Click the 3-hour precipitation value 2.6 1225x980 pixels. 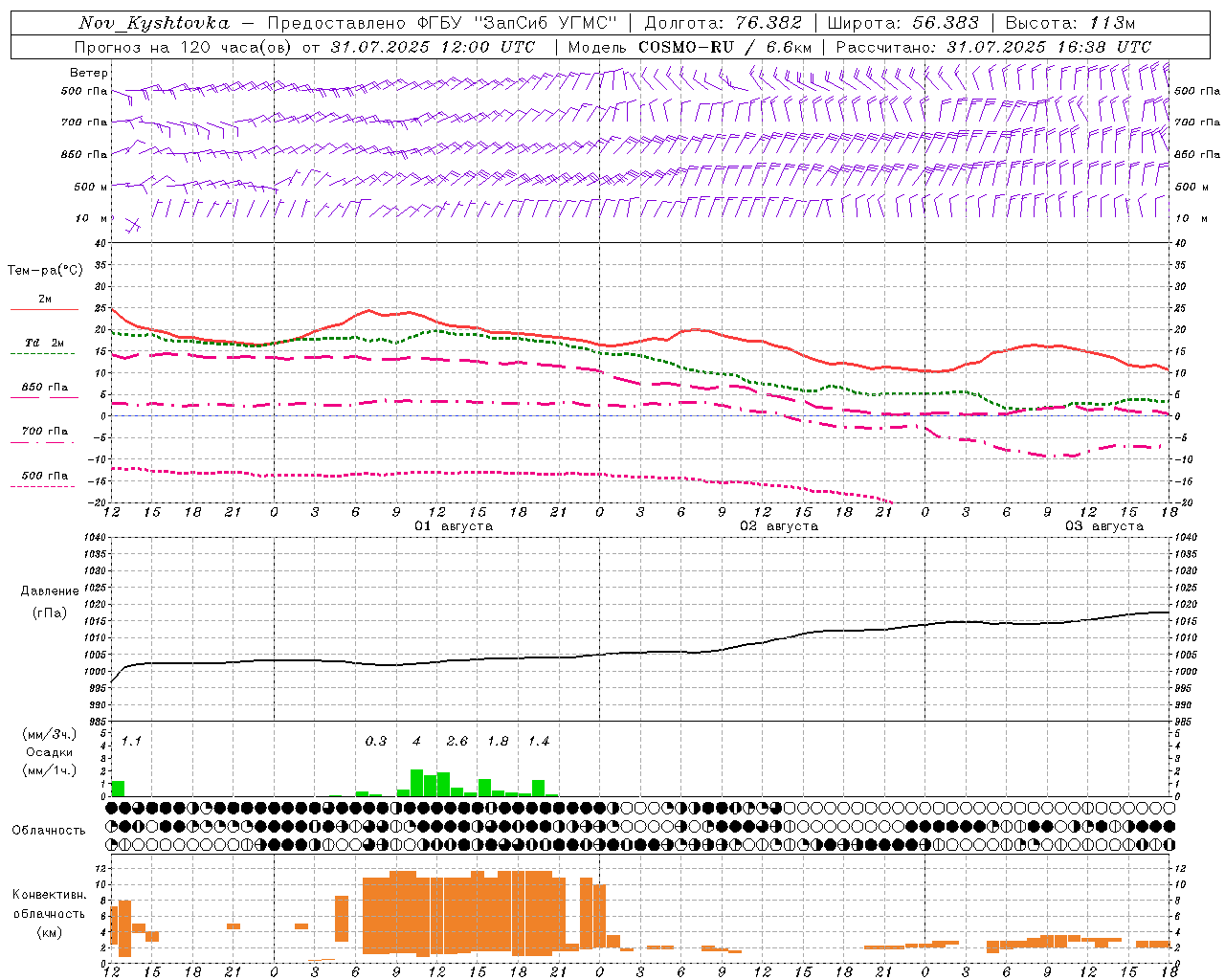[457, 742]
